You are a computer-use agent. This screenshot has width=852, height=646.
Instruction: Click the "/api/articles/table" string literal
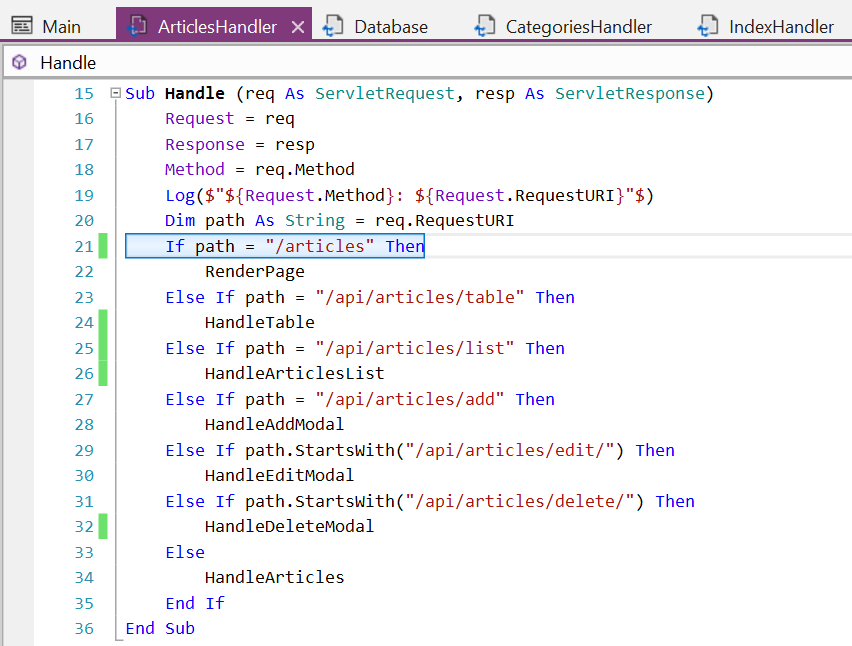419,297
